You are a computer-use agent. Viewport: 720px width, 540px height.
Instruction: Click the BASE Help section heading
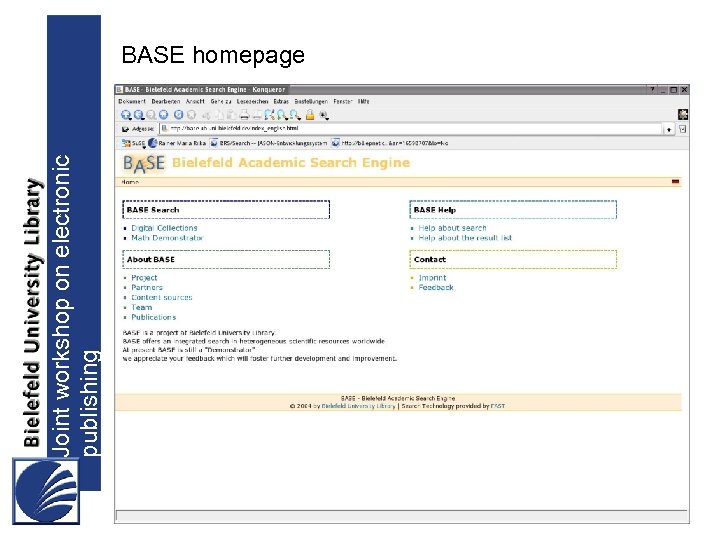[x=434, y=210]
